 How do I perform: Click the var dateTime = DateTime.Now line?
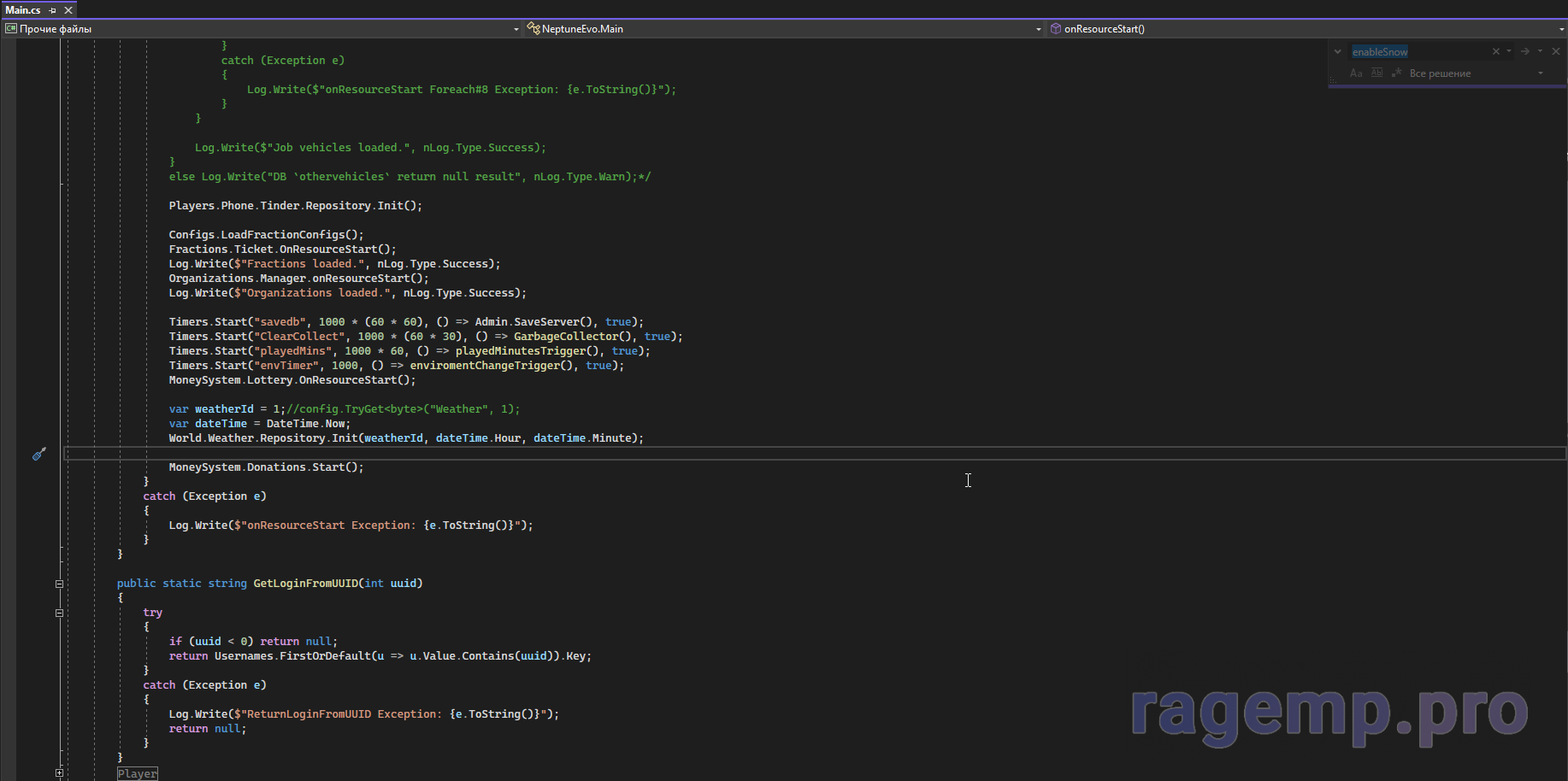[260, 424]
